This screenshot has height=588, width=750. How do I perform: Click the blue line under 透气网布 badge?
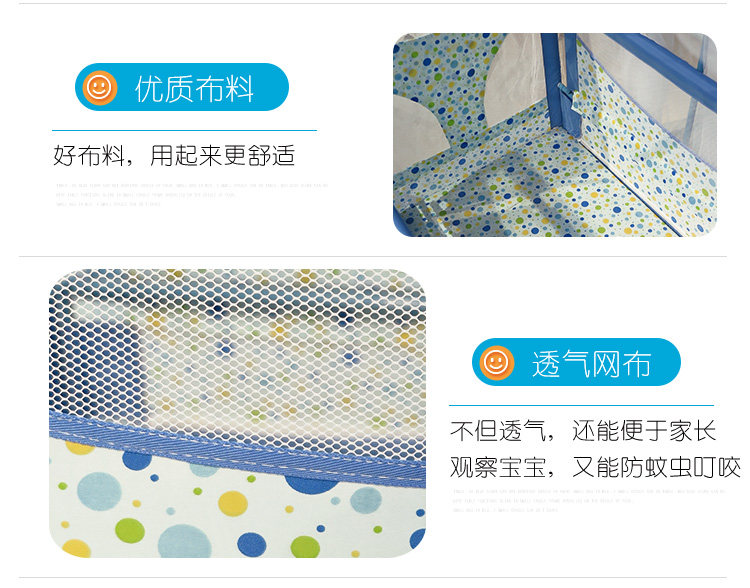(581, 405)
